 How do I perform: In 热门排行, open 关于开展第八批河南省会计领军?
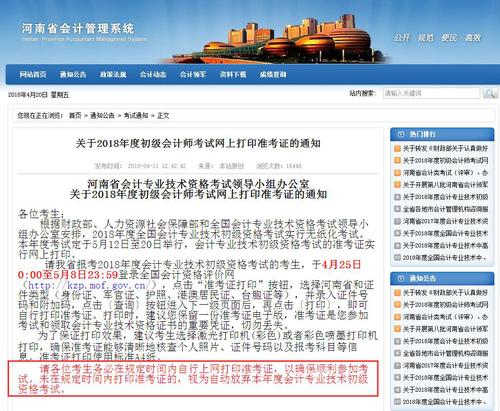point(445,185)
